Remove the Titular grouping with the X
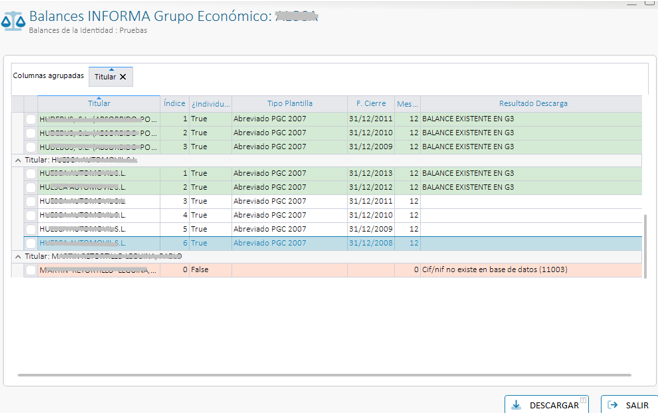This screenshot has height=413, width=661. (x=123, y=77)
